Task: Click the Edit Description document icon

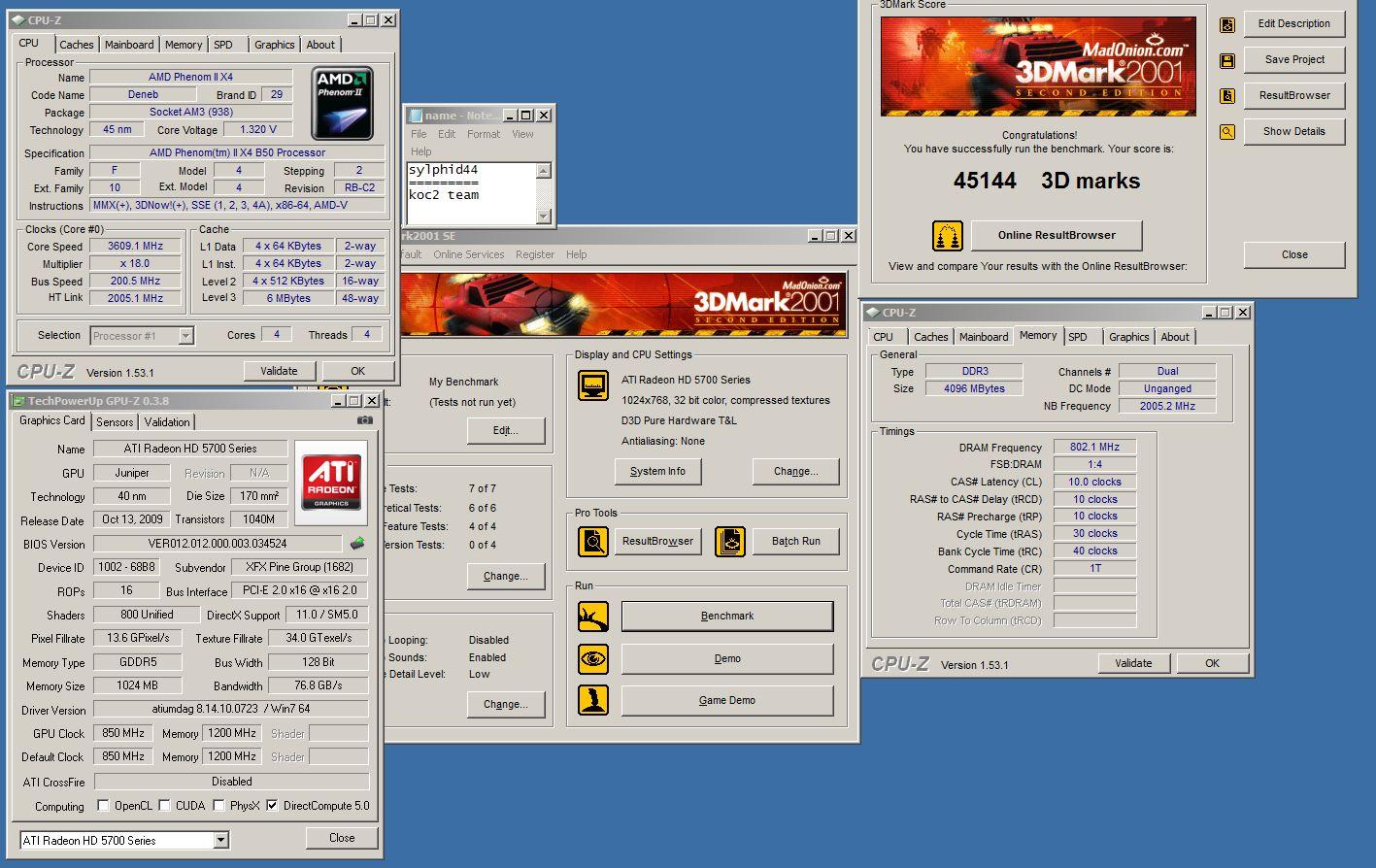Action: 1227,25
